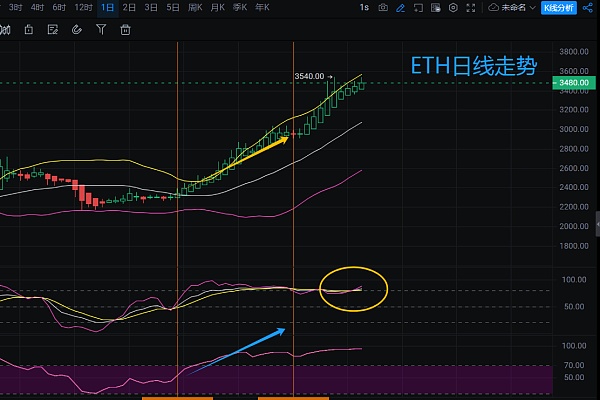Switch to the 12时 timeframe
This screenshot has height=400, width=600.
click(83, 8)
